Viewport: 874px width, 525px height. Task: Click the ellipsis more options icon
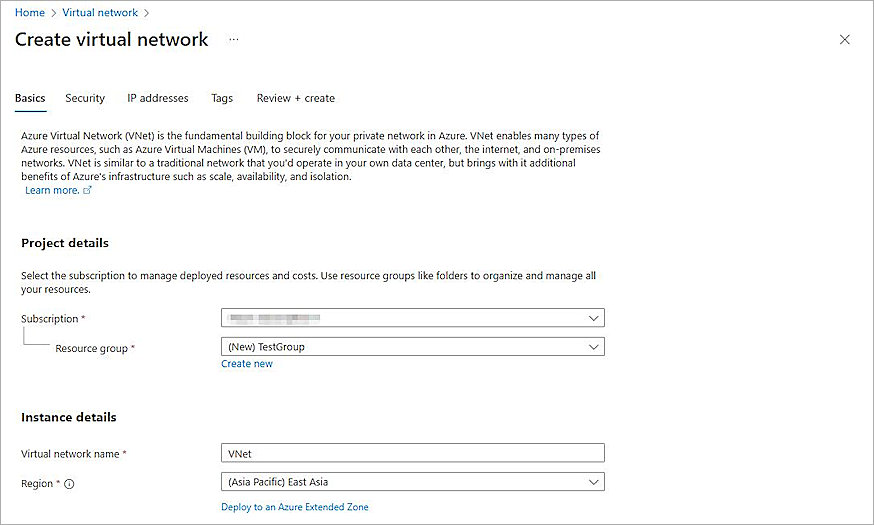(234, 40)
